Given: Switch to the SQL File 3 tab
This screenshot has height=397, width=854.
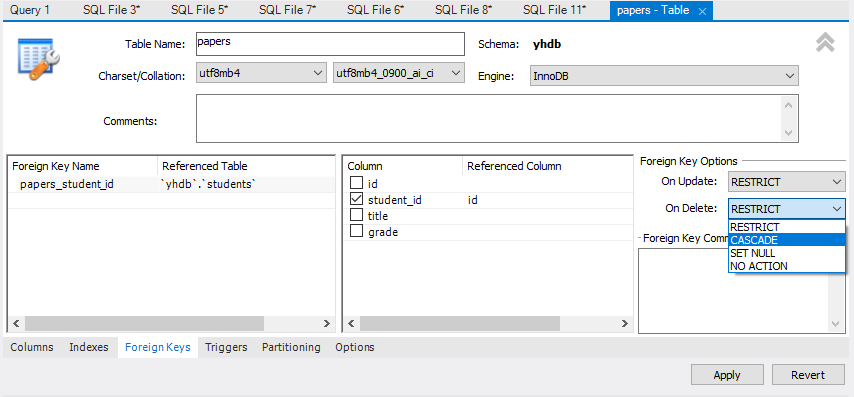Looking at the screenshot, I should pyautogui.click(x=112, y=10).
